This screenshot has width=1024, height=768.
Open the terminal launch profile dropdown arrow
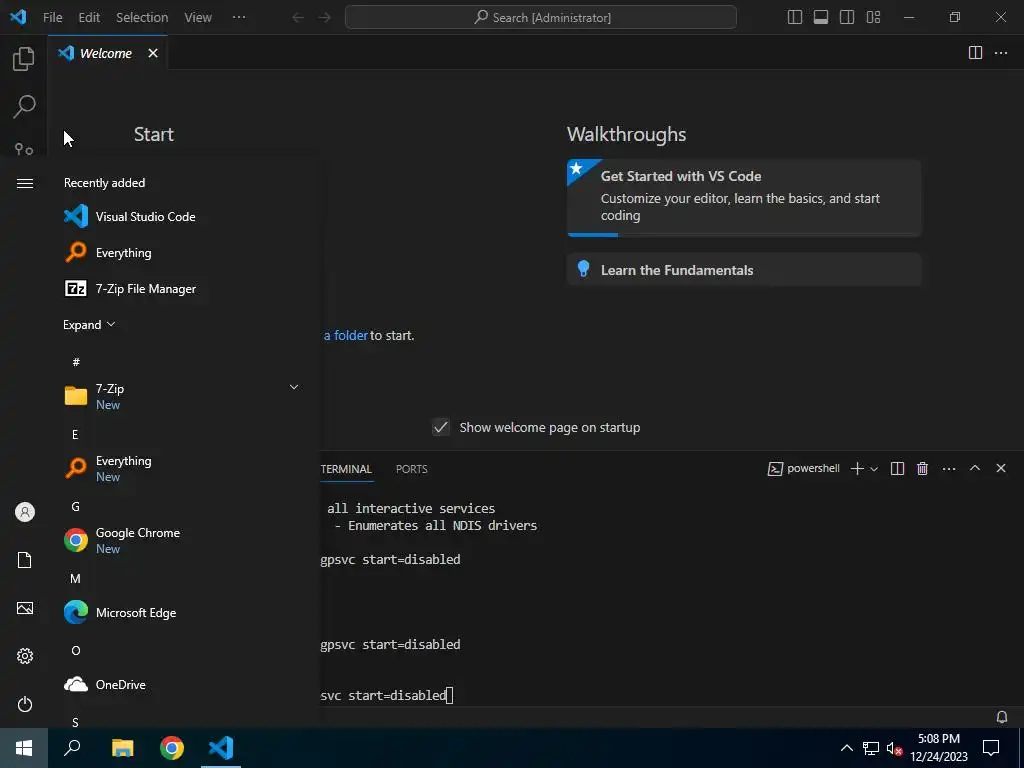point(874,469)
